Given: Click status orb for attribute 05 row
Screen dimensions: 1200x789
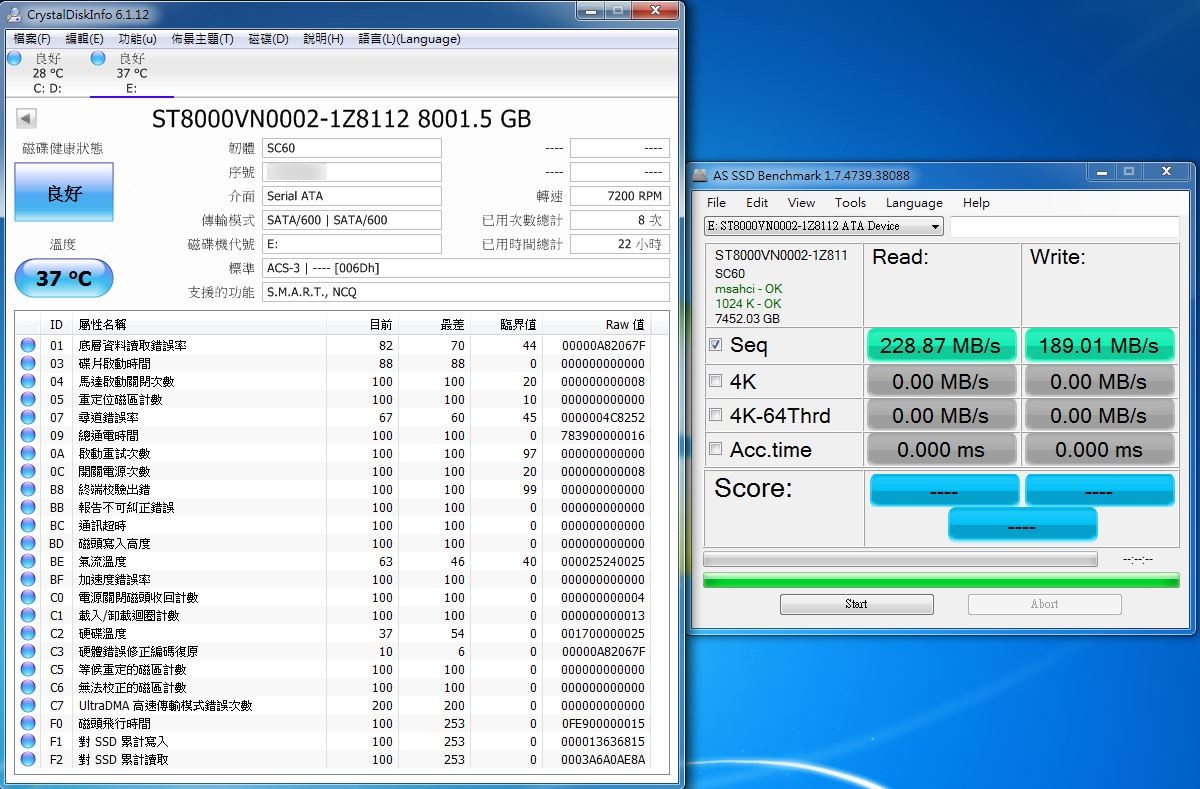Looking at the screenshot, I should (28, 400).
